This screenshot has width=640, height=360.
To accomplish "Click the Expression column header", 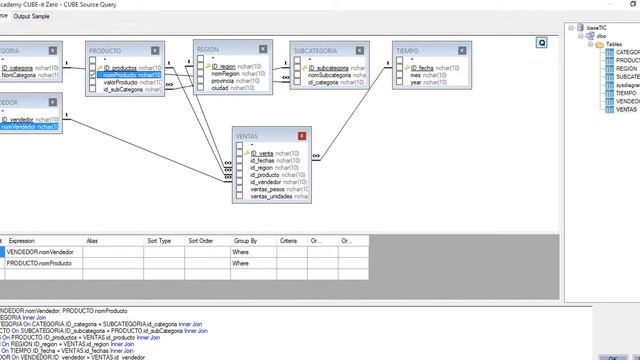I will 44,241.
